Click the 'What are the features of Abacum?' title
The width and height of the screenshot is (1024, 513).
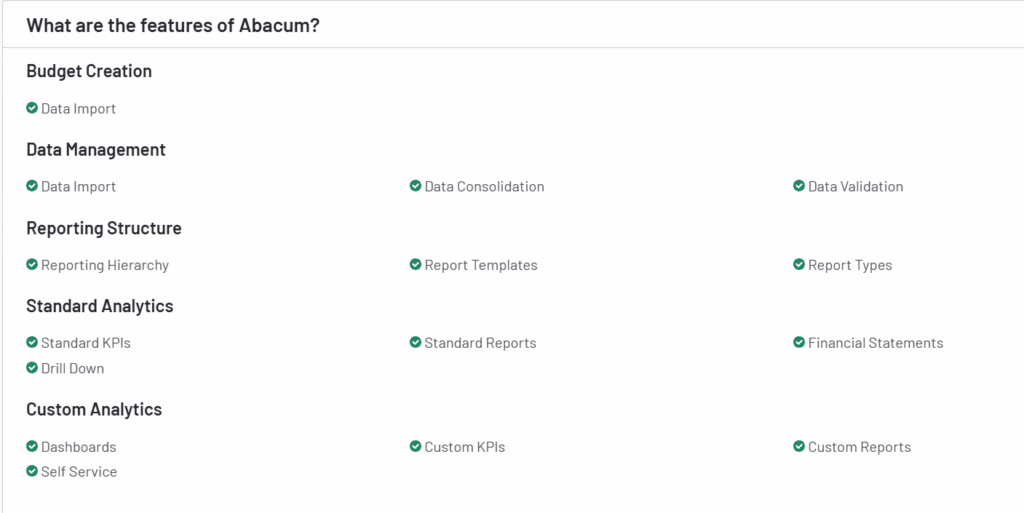click(x=173, y=26)
